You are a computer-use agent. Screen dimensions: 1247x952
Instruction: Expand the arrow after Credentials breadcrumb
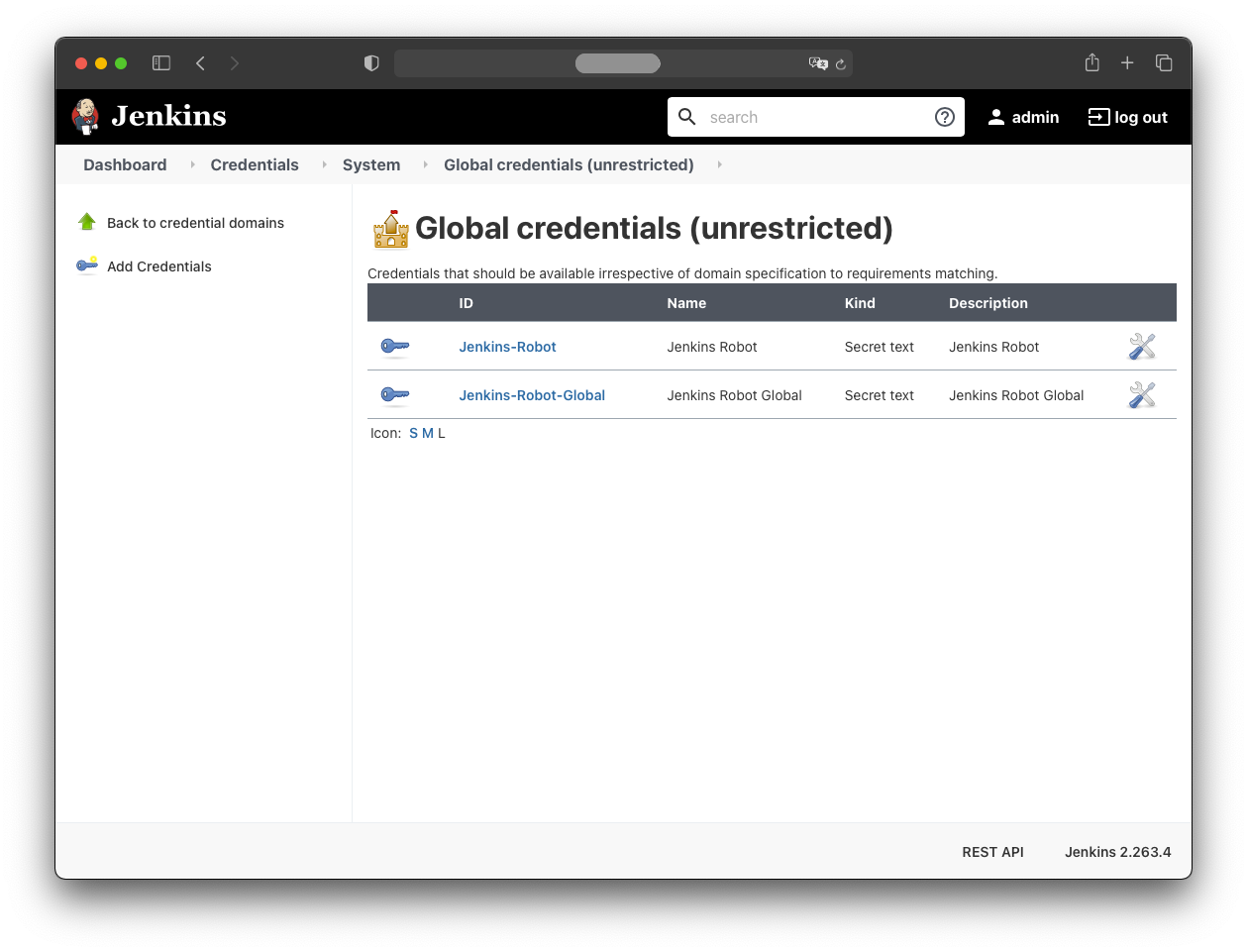(324, 164)
